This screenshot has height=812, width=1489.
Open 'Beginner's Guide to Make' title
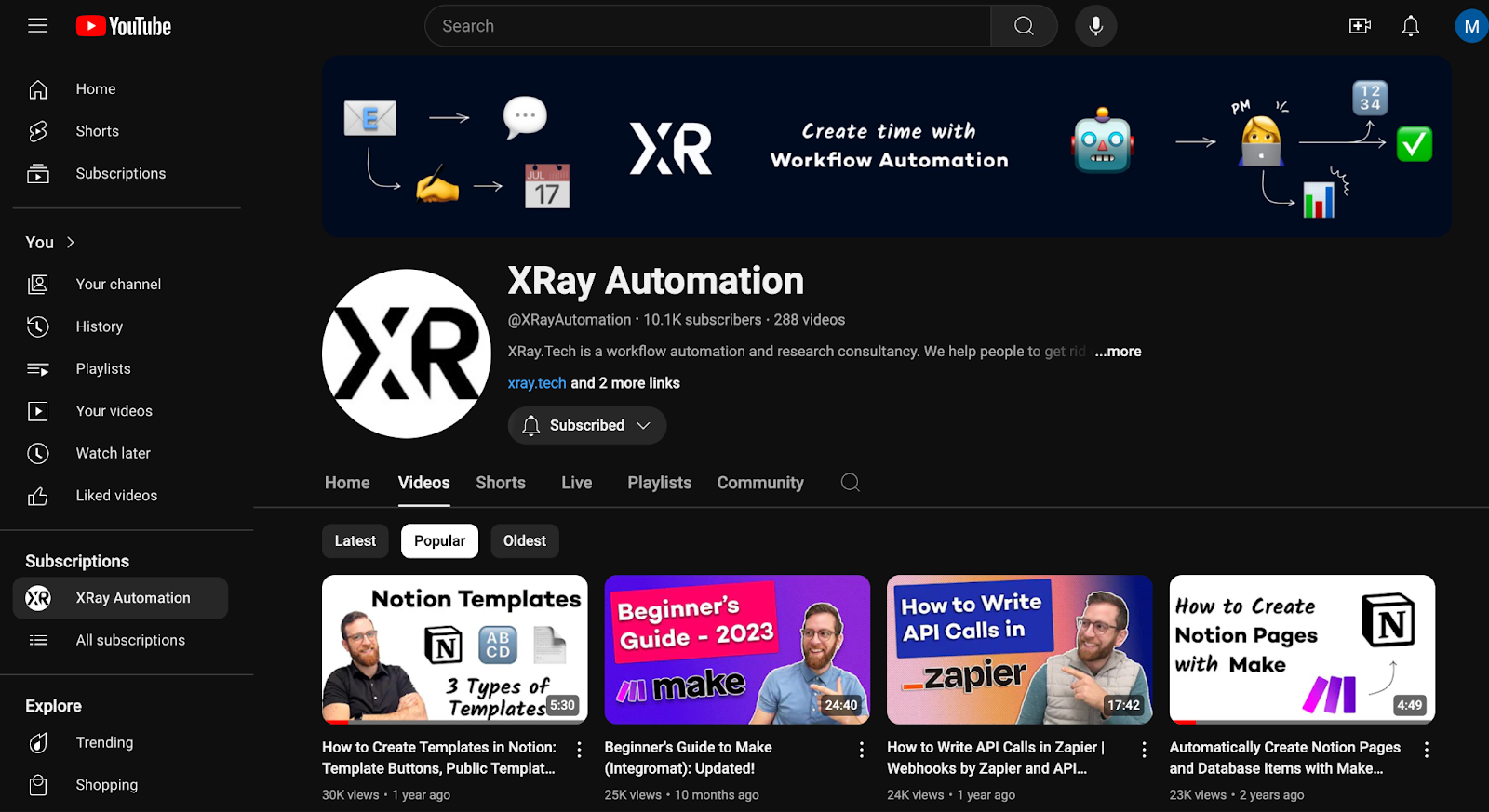point(689,758)
